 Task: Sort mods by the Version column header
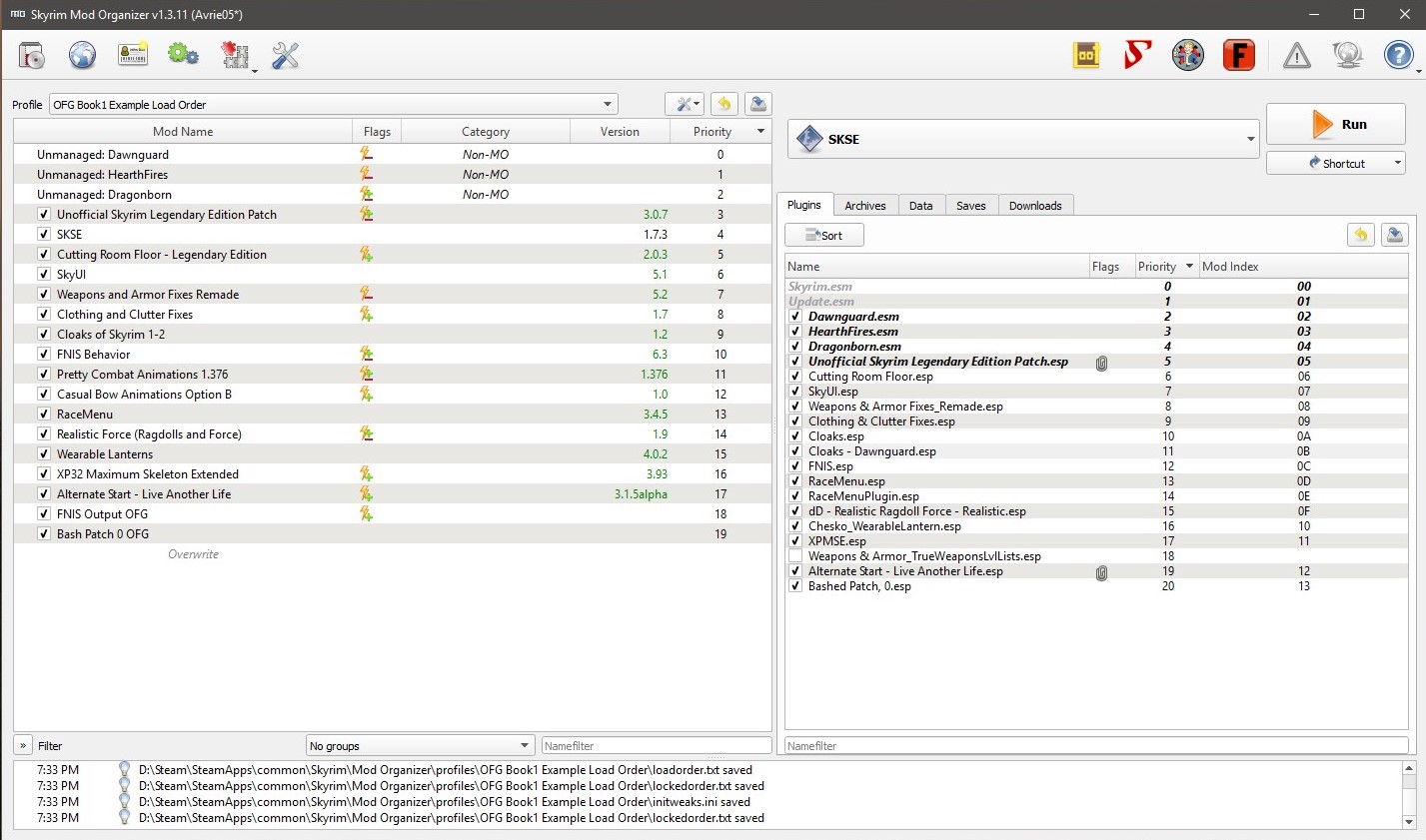620,131
